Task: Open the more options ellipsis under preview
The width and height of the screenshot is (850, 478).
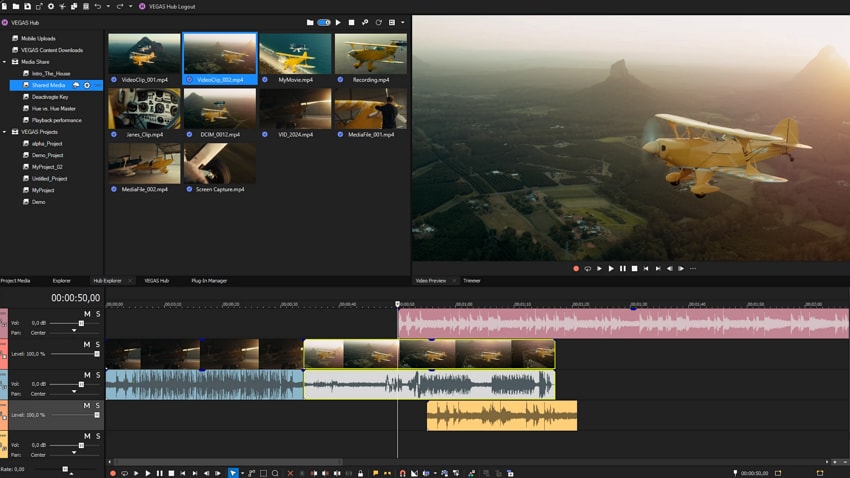Action: pyautogui.click(x=693, y=268)
